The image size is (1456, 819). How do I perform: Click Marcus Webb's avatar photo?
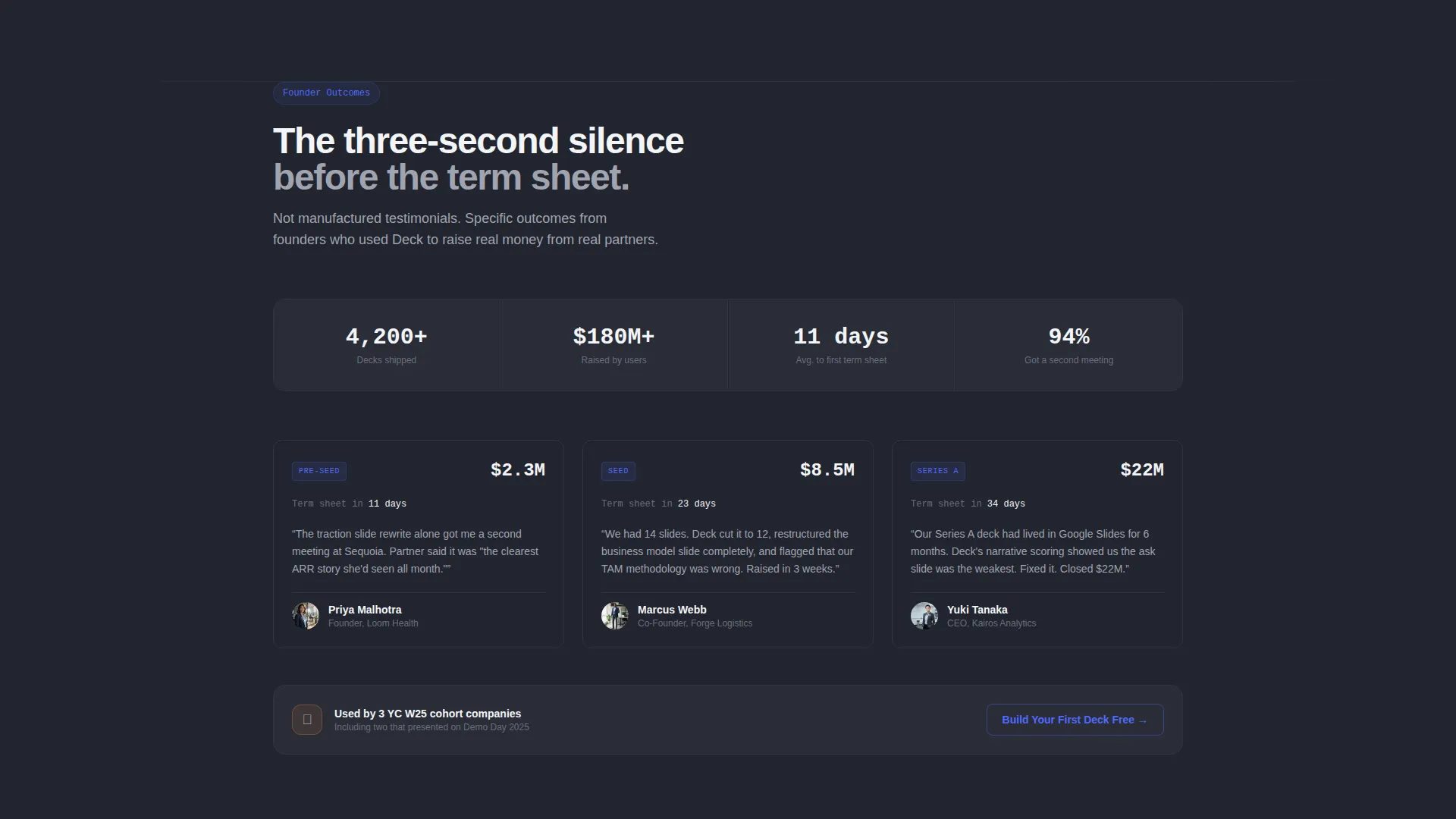tap(615, 616)
